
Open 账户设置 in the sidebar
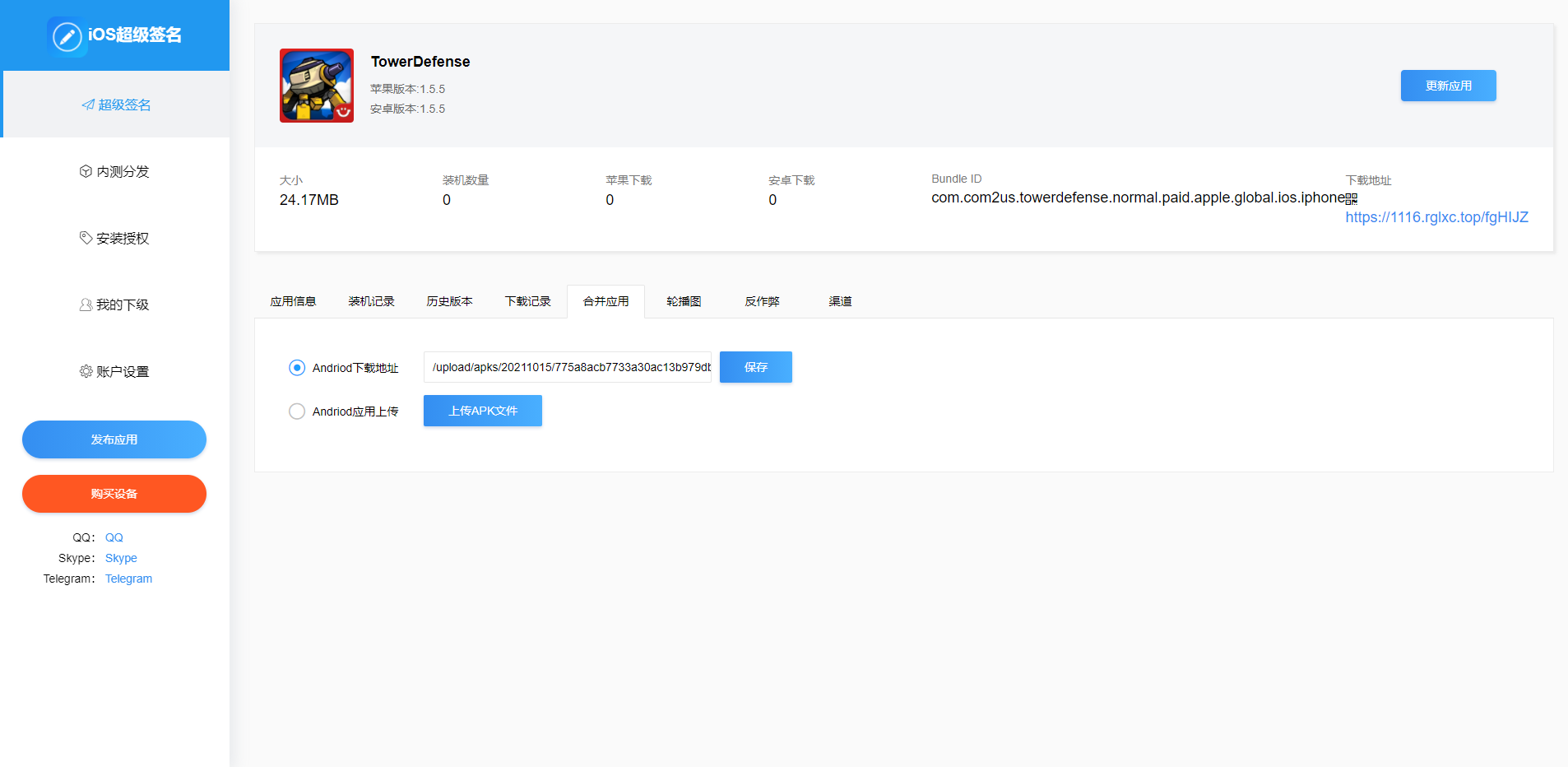(114, 371)
